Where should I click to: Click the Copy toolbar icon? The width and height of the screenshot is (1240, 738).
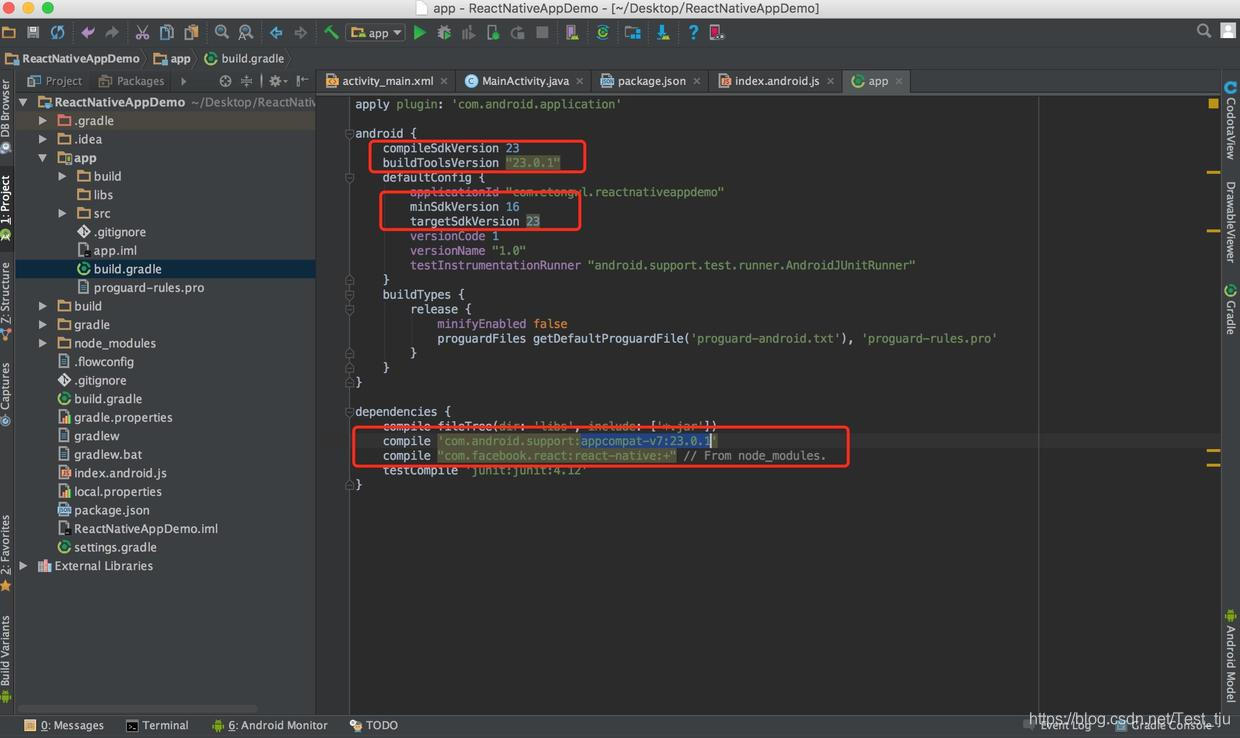click(166, 33)
